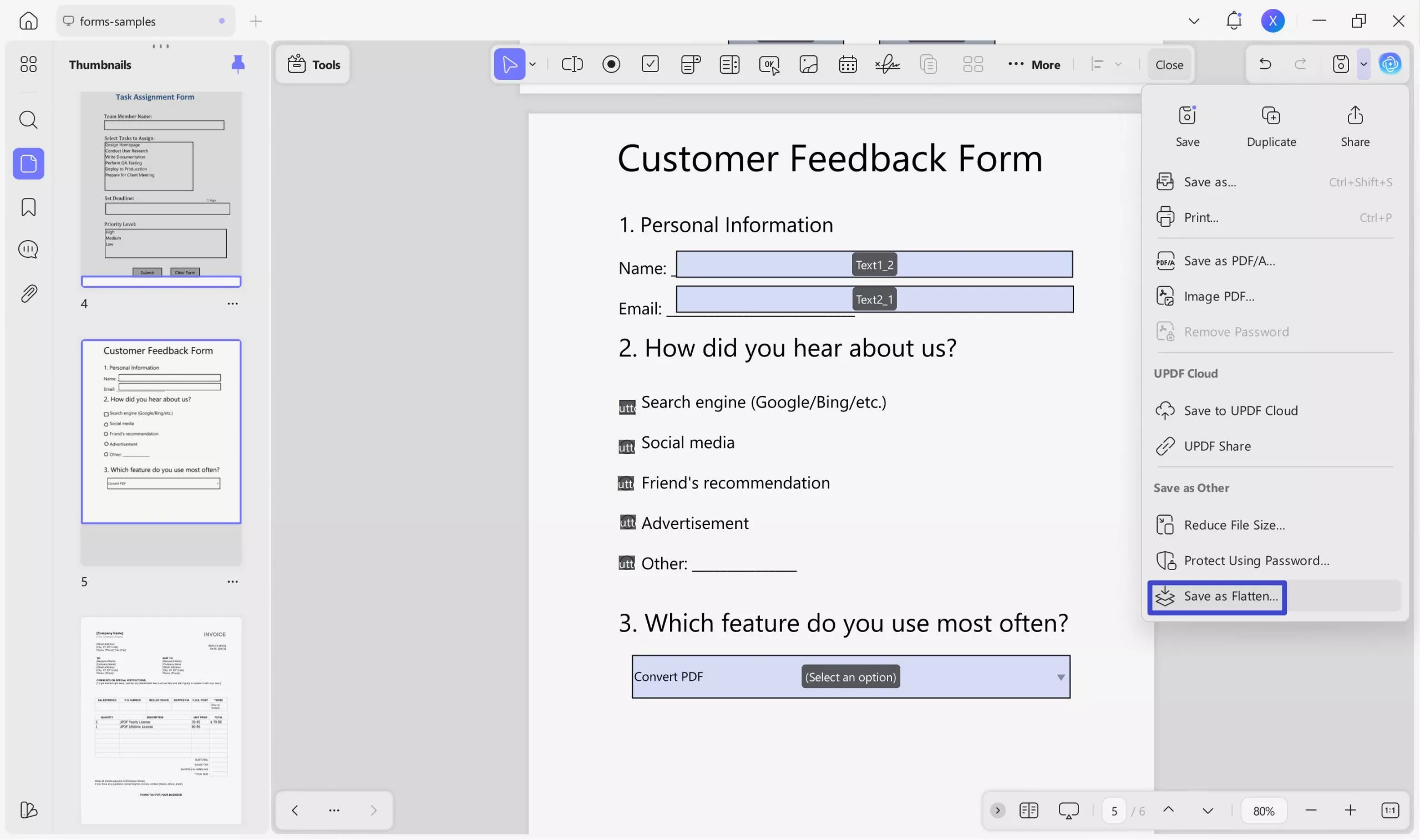Choose Save as Flatten from the menu
1420x840 pixels.
point(1216,596)
